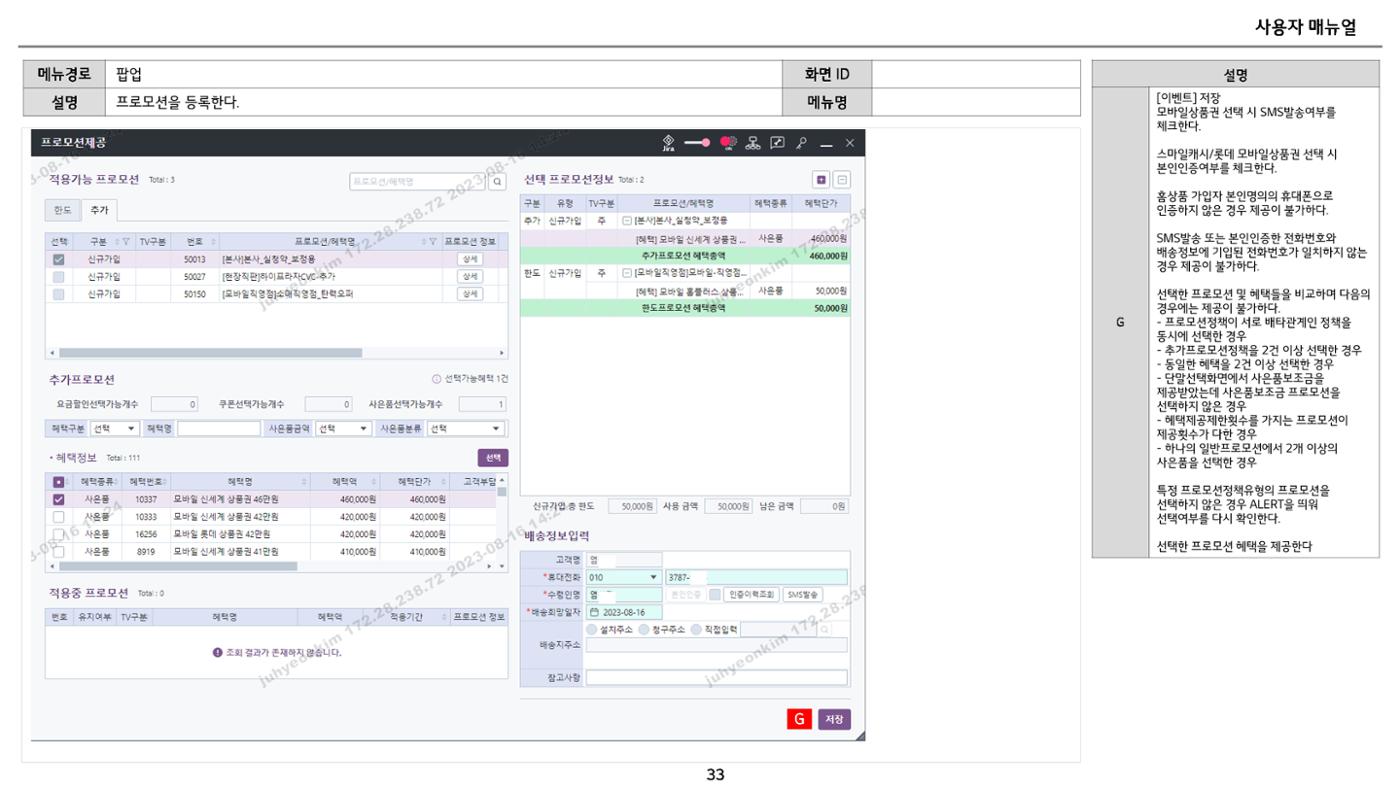The width and height of the screenshot is (1400, 788).
Task: Open the 사은품금액 dropdown
Action: (x=343, y=428)
